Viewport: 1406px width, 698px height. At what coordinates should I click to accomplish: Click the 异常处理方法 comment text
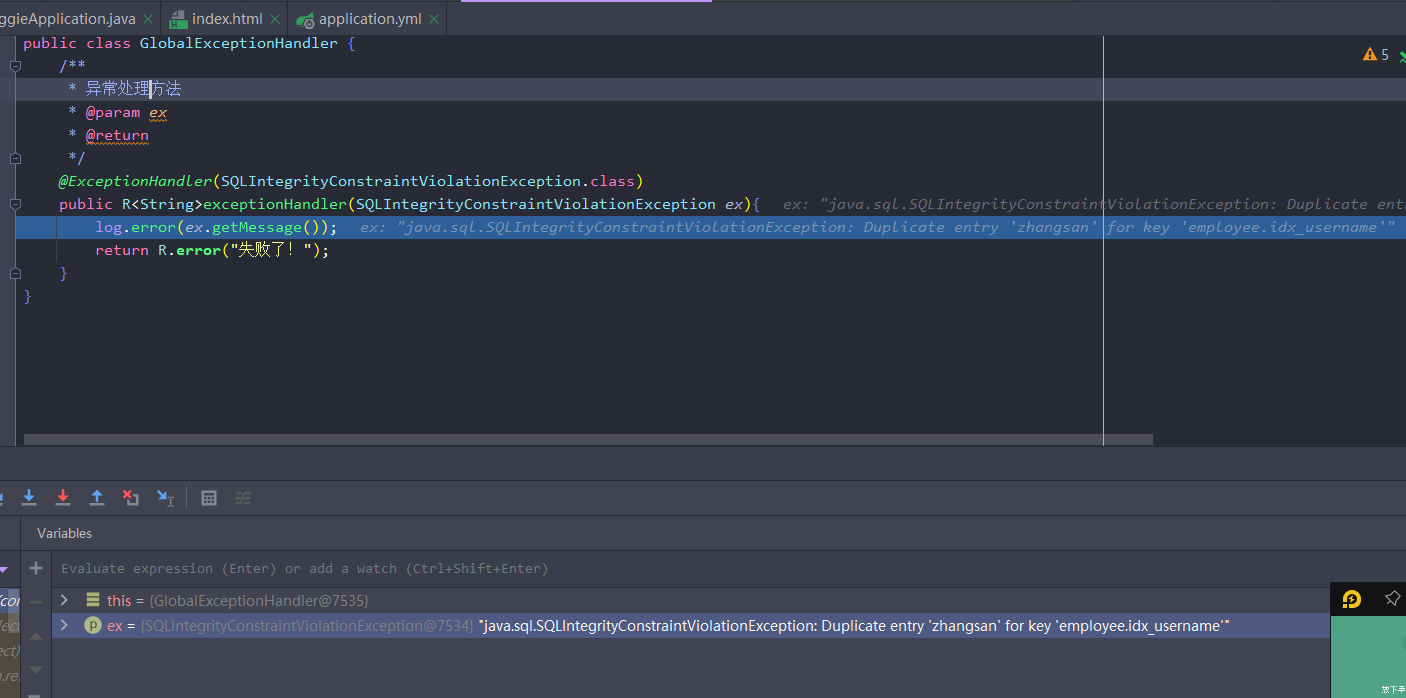(x=133, y=89)
